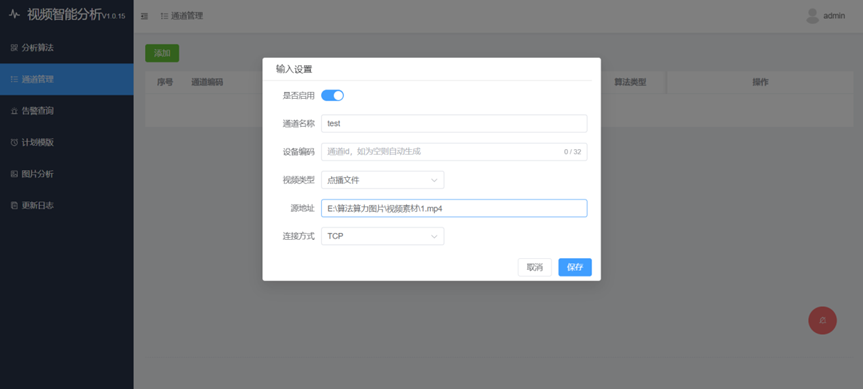863x389 pixels.
Task: Open the 连接方式 dropdown showing TCP
Action: click(383, 236)
